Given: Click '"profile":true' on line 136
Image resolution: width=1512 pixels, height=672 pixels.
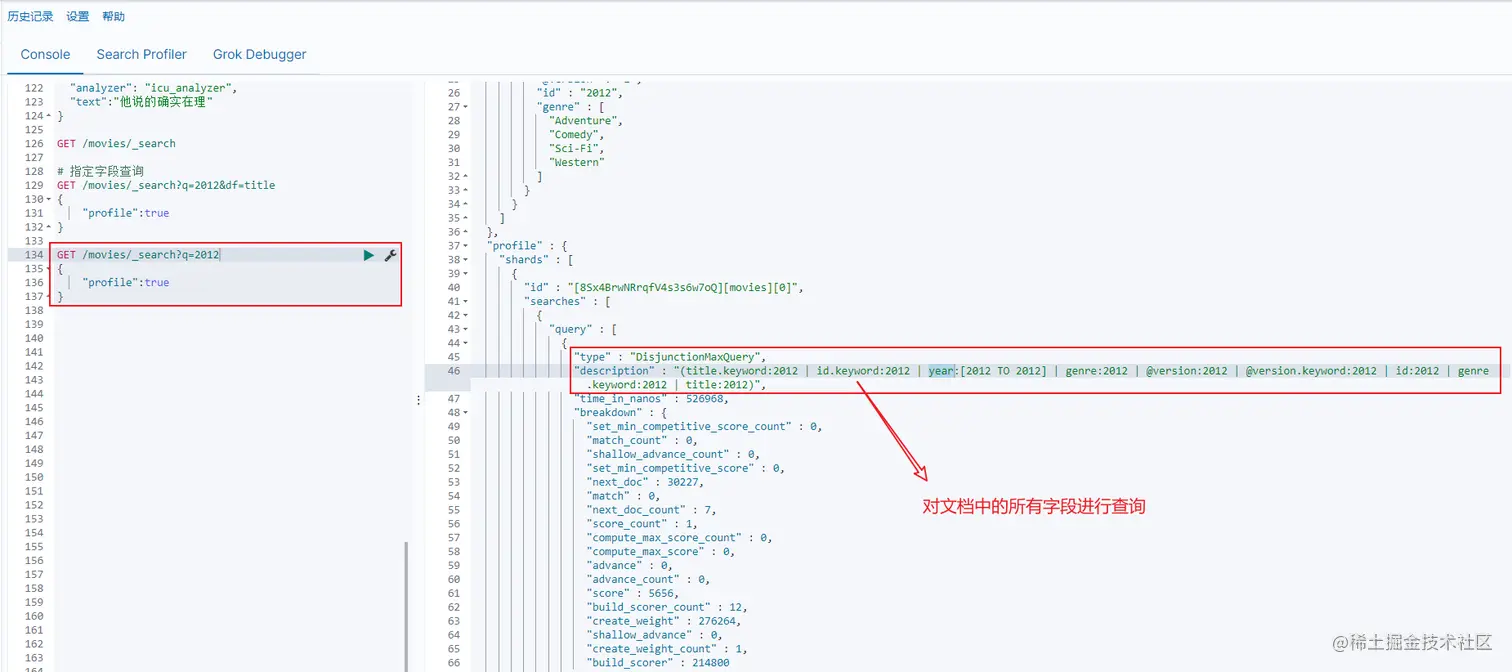Looking at the screenshot, I should point(126,283).
